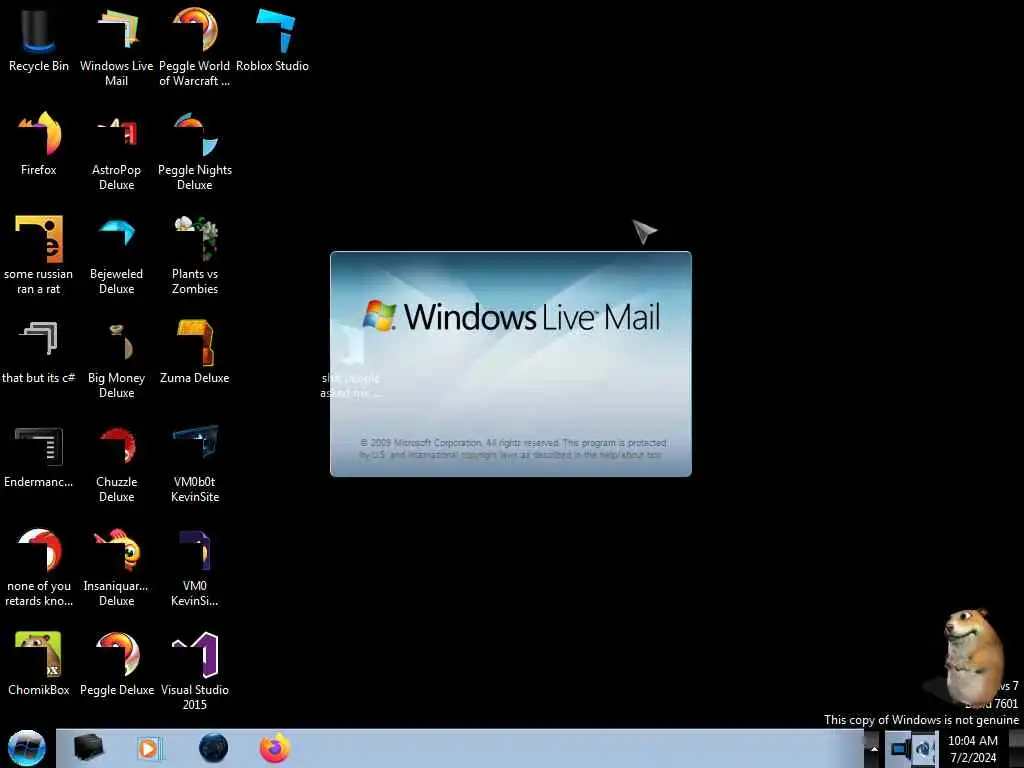Image resolution: width=1024 pixels, height=768 pixels.
Task: Select the 'VM0 KevinSi...' desktop icon
Action: click(x=195, y=568)
